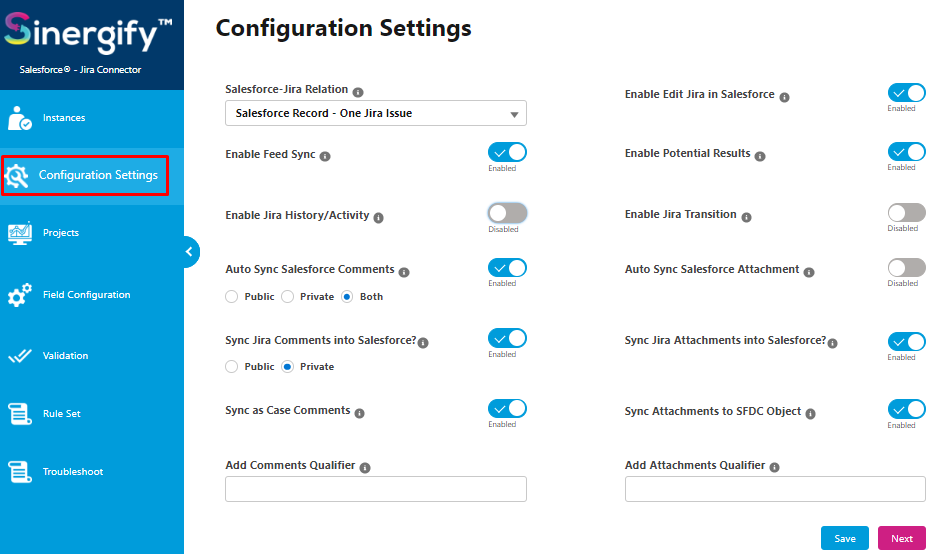
Task: Click the pink Next button
Action: pos(902,538)
